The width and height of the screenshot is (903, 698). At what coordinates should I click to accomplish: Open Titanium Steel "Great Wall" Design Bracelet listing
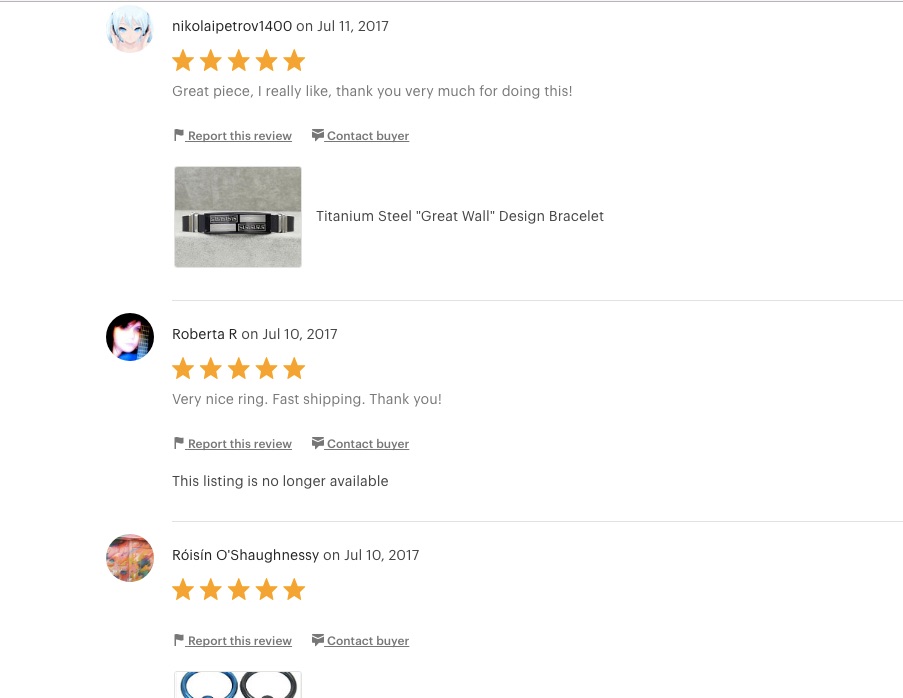coord(460,216)
